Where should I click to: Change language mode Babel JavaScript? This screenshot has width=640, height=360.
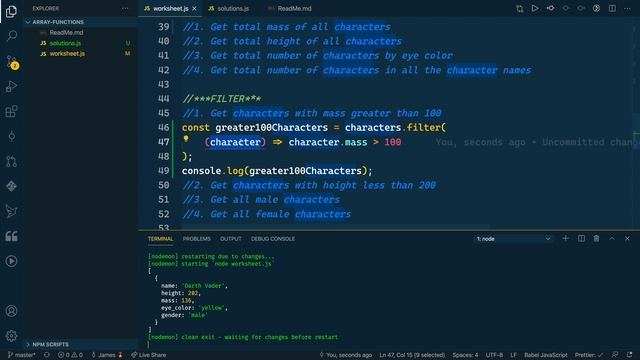(x=546, y=355)
